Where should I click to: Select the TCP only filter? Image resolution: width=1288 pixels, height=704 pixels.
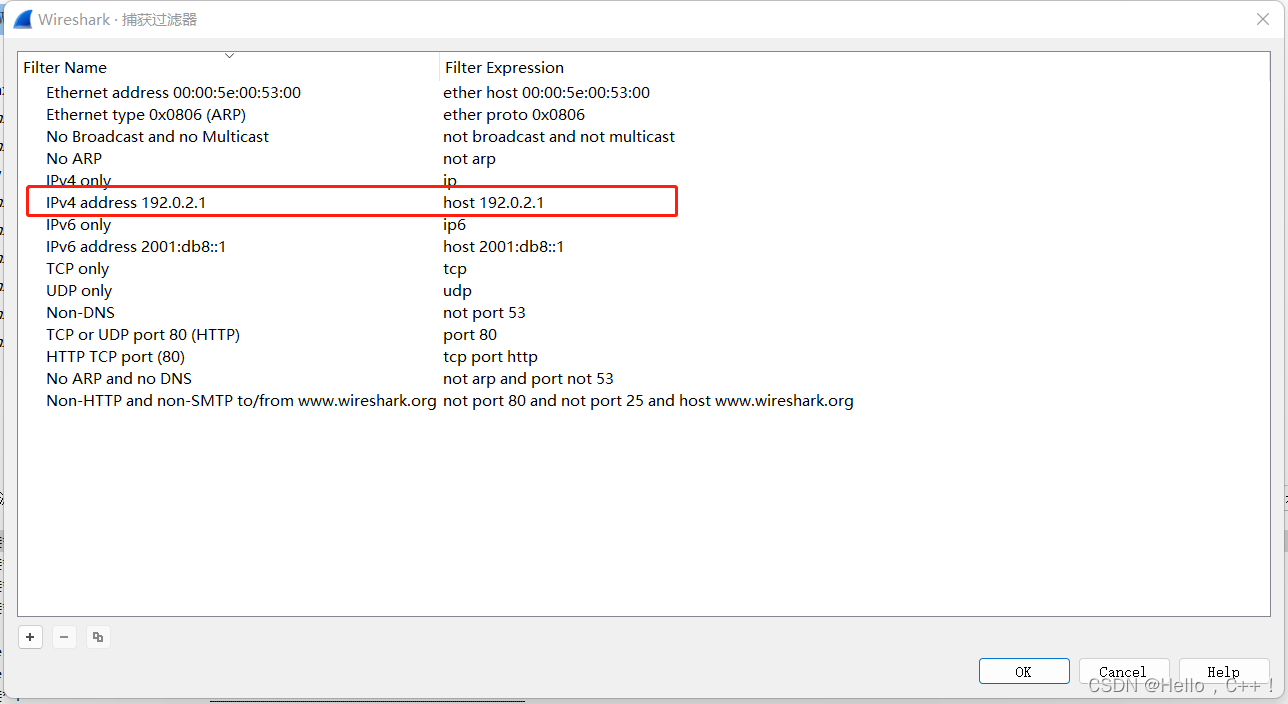[77, 268]
